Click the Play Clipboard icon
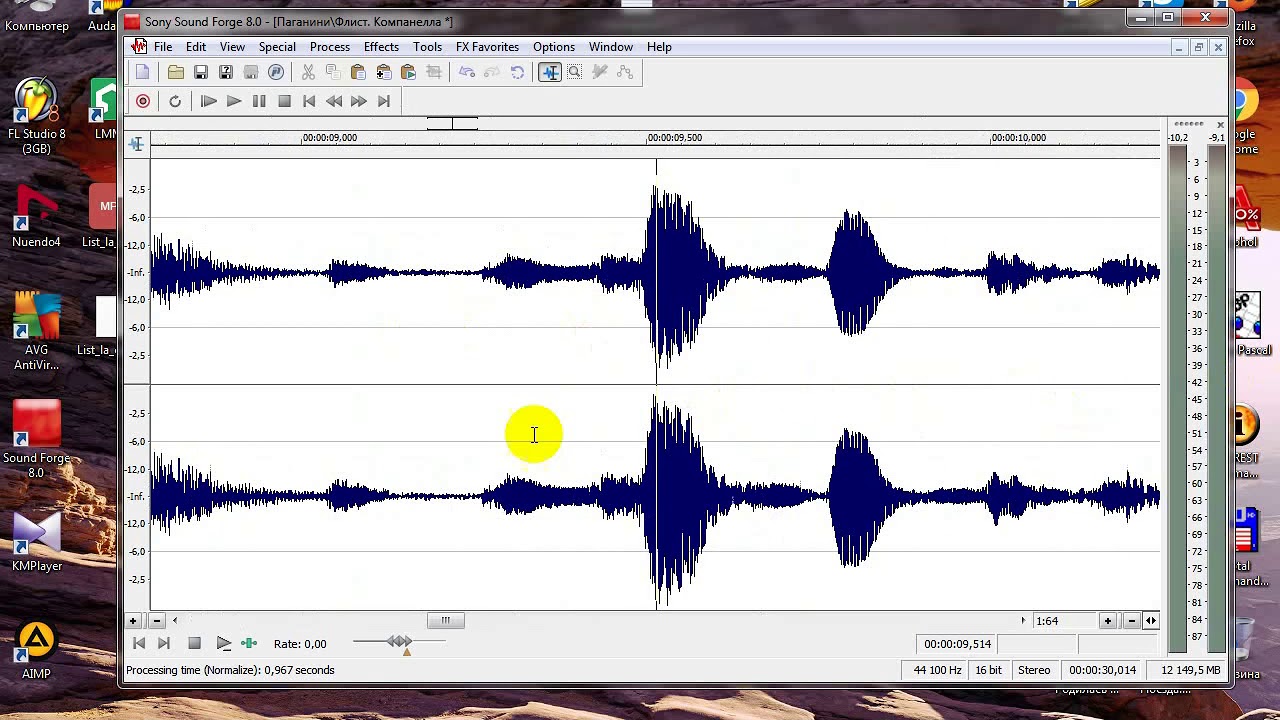This screenshot has width=1280, height=720. coord(408,72)
